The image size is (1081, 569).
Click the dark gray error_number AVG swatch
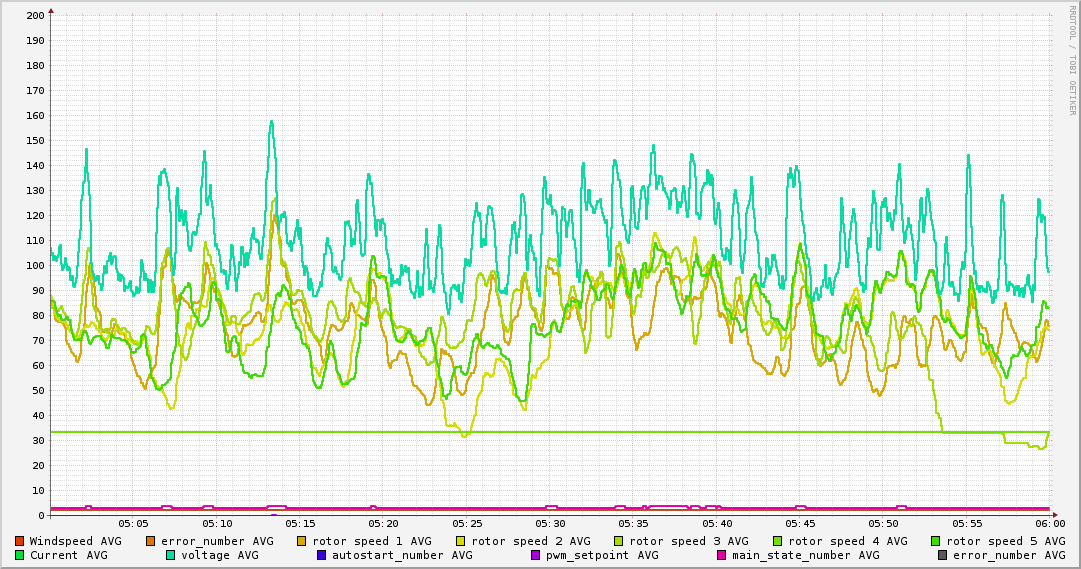[x=942, y=555]
